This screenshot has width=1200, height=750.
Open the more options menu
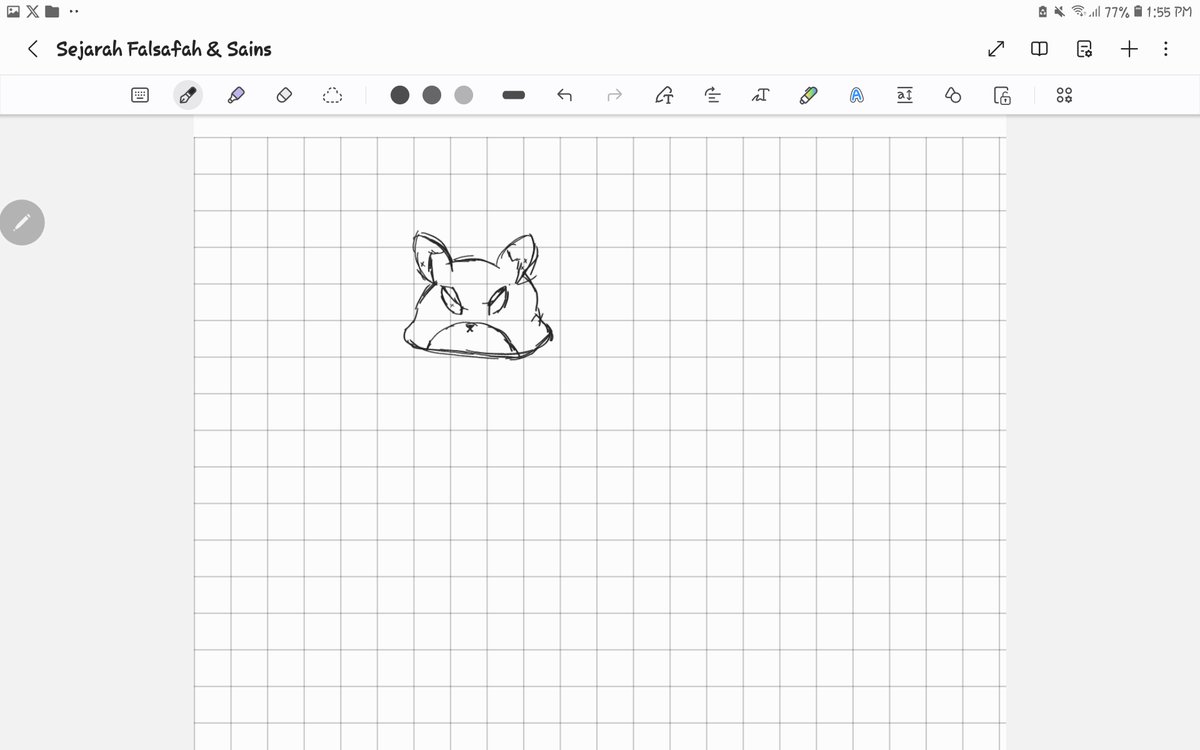1164,48
